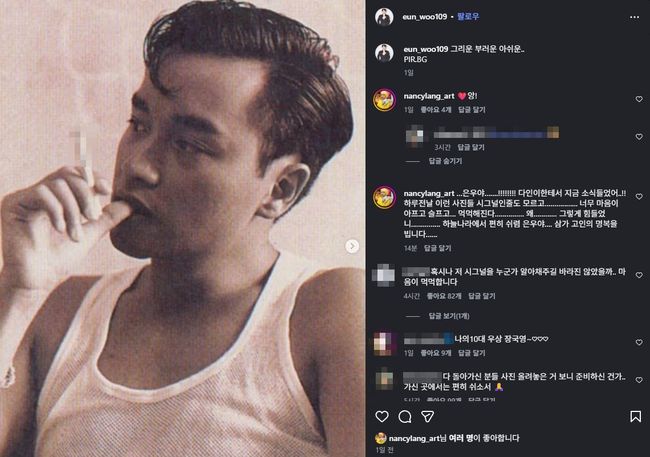Viewport: 650px width, 457px height.
Task: Reply to nancylang_art's first comment via 답글 달기
Action: pos(474,110)
